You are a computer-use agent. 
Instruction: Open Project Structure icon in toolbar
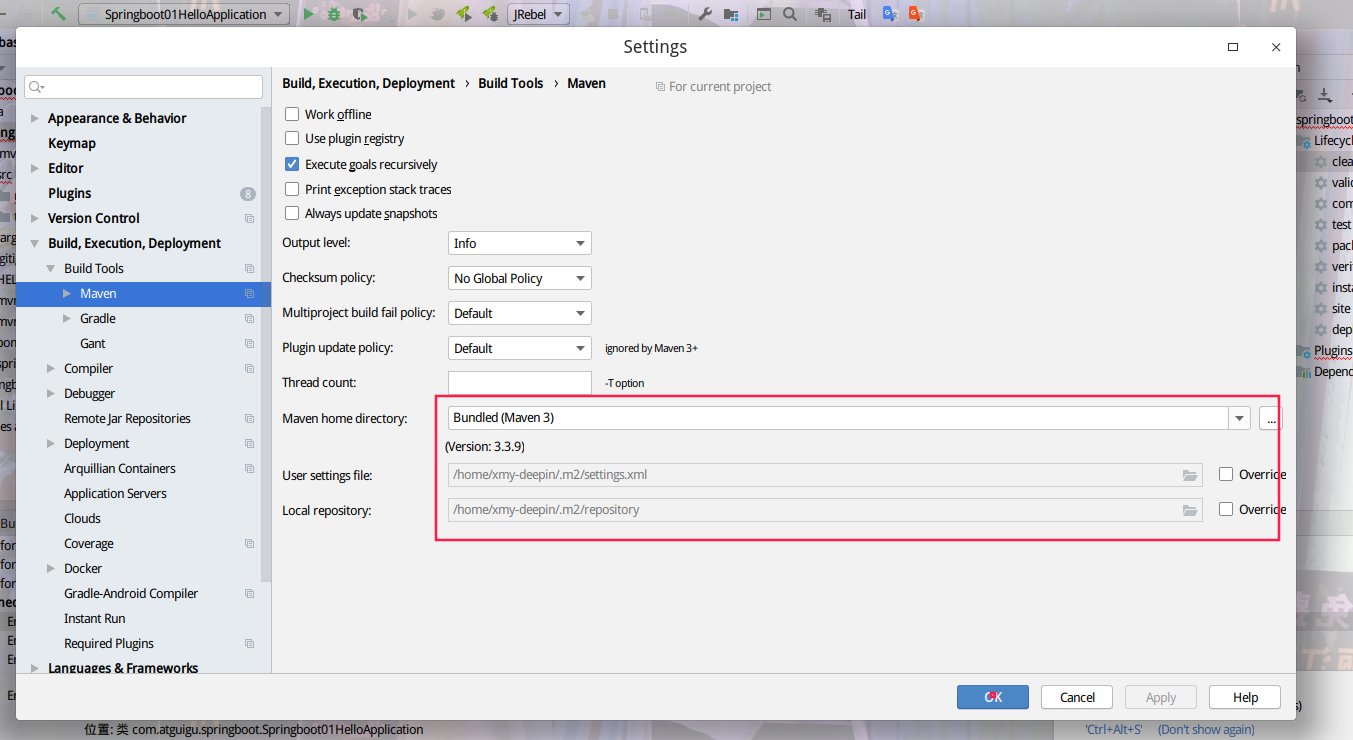(731, 14)
